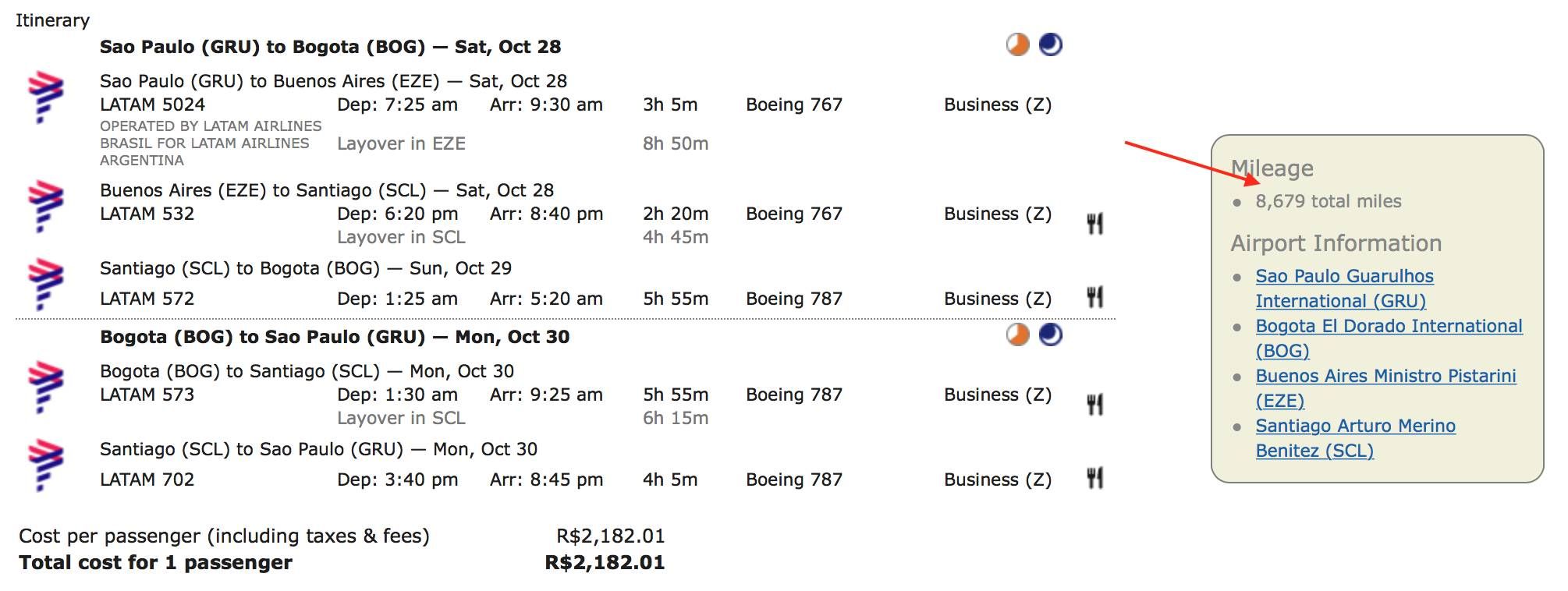Click LATAM 572 flight number text
This screenshot has height=591, width=1568.
[147, 299]
